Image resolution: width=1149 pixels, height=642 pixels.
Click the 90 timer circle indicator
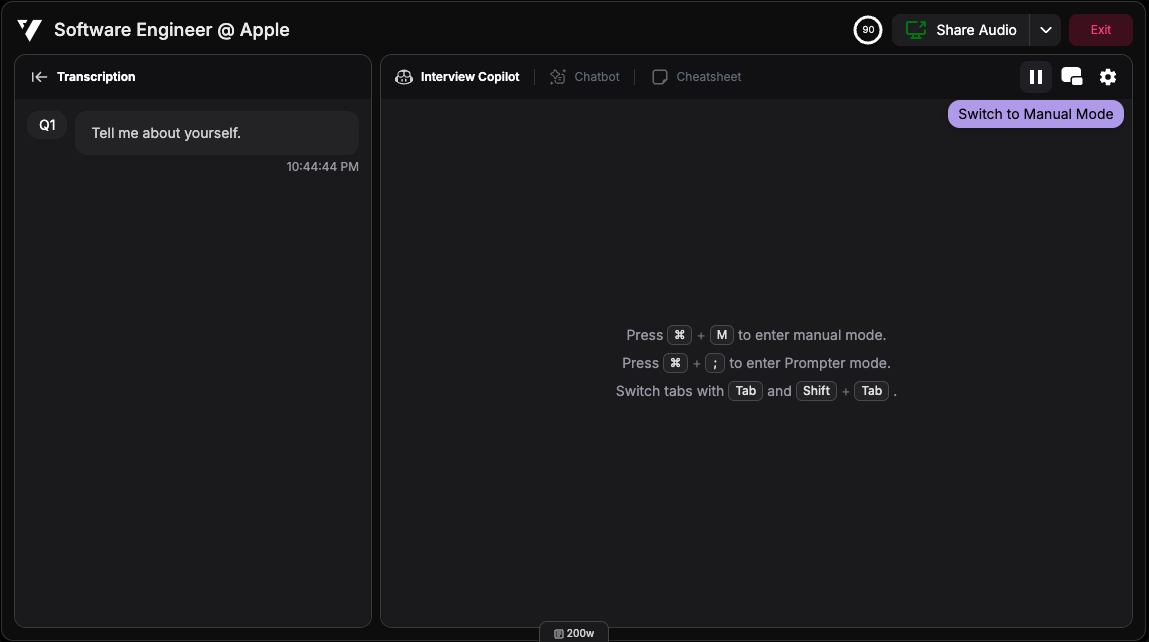point(868,30)
